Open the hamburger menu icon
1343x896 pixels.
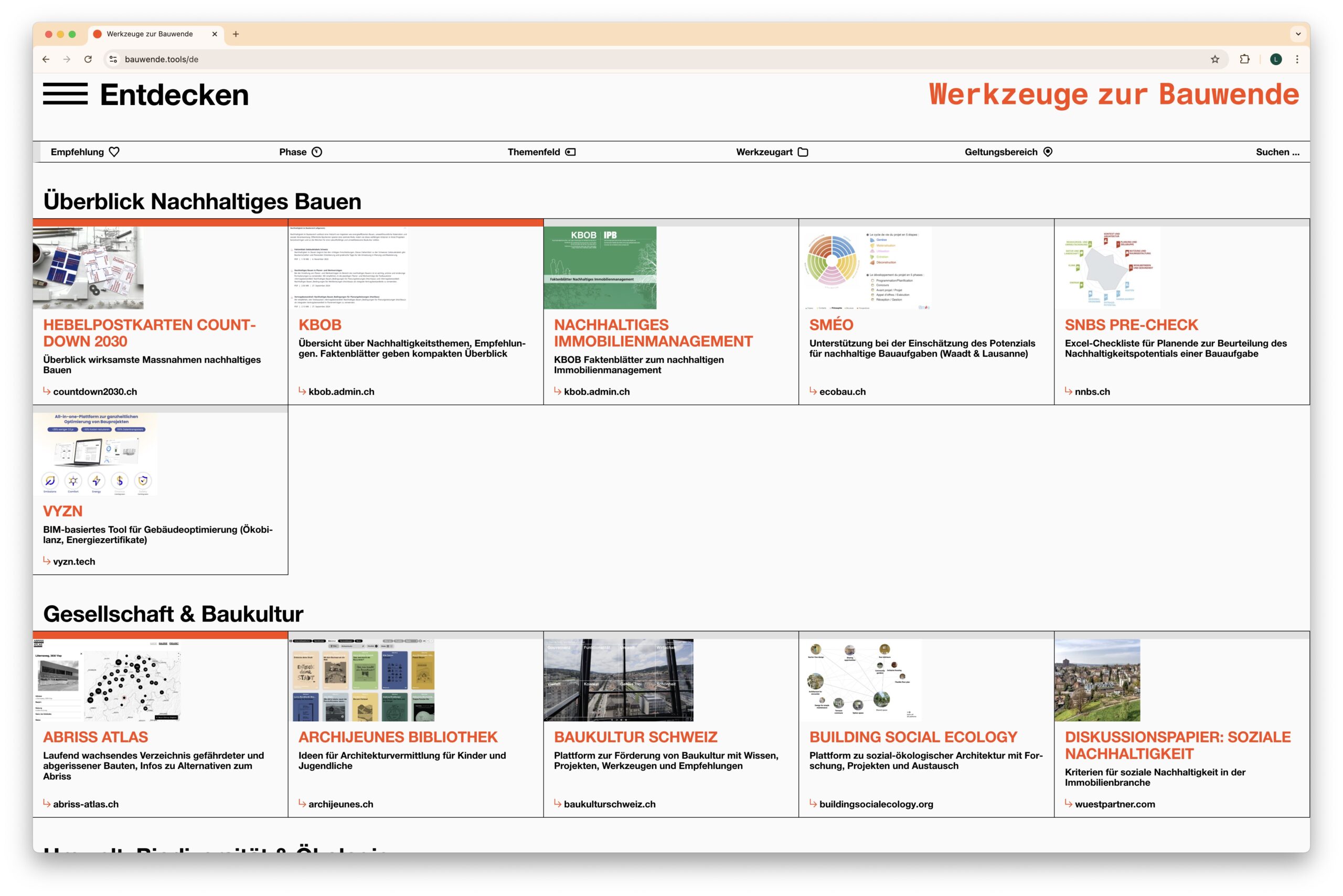pos(65,94)
